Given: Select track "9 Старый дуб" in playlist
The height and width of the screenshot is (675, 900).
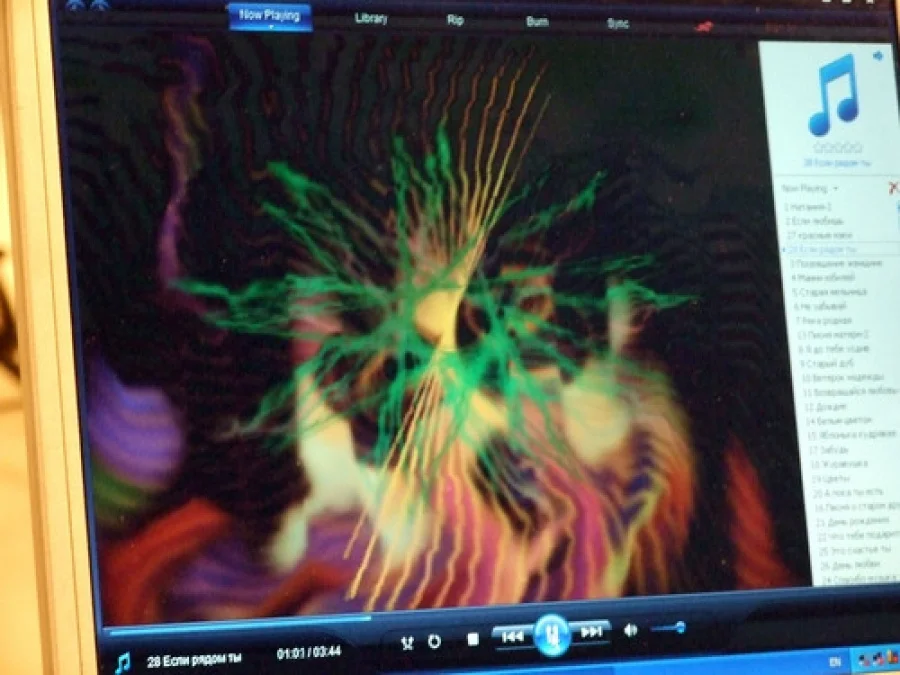Looking at the screenshot, I should (x=826, y=363).
